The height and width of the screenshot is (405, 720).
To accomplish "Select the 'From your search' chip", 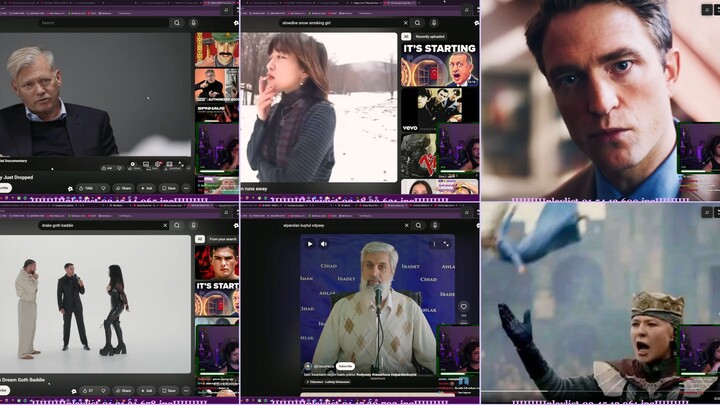I will [222, 239].
